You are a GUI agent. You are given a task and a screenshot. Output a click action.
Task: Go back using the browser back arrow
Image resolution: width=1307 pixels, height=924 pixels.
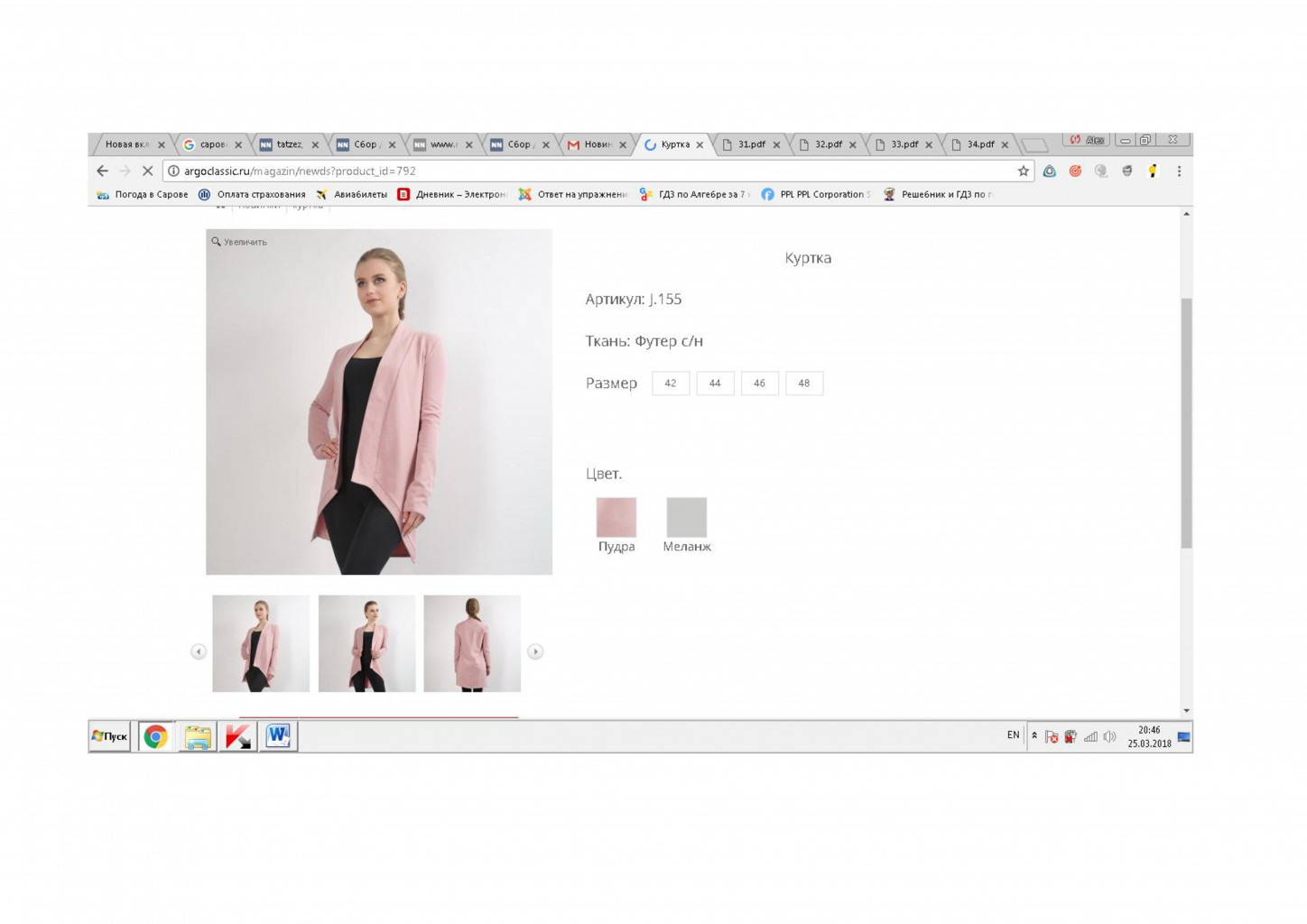coord(102,171)
